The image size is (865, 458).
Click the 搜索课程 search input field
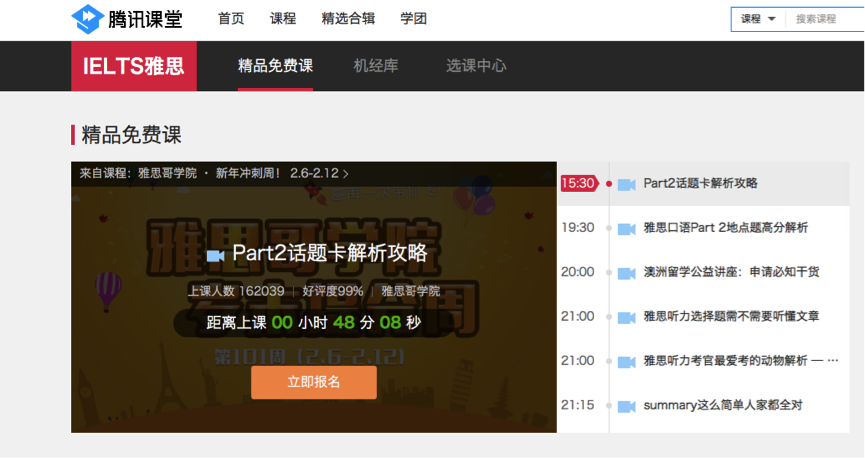(825, 19)
